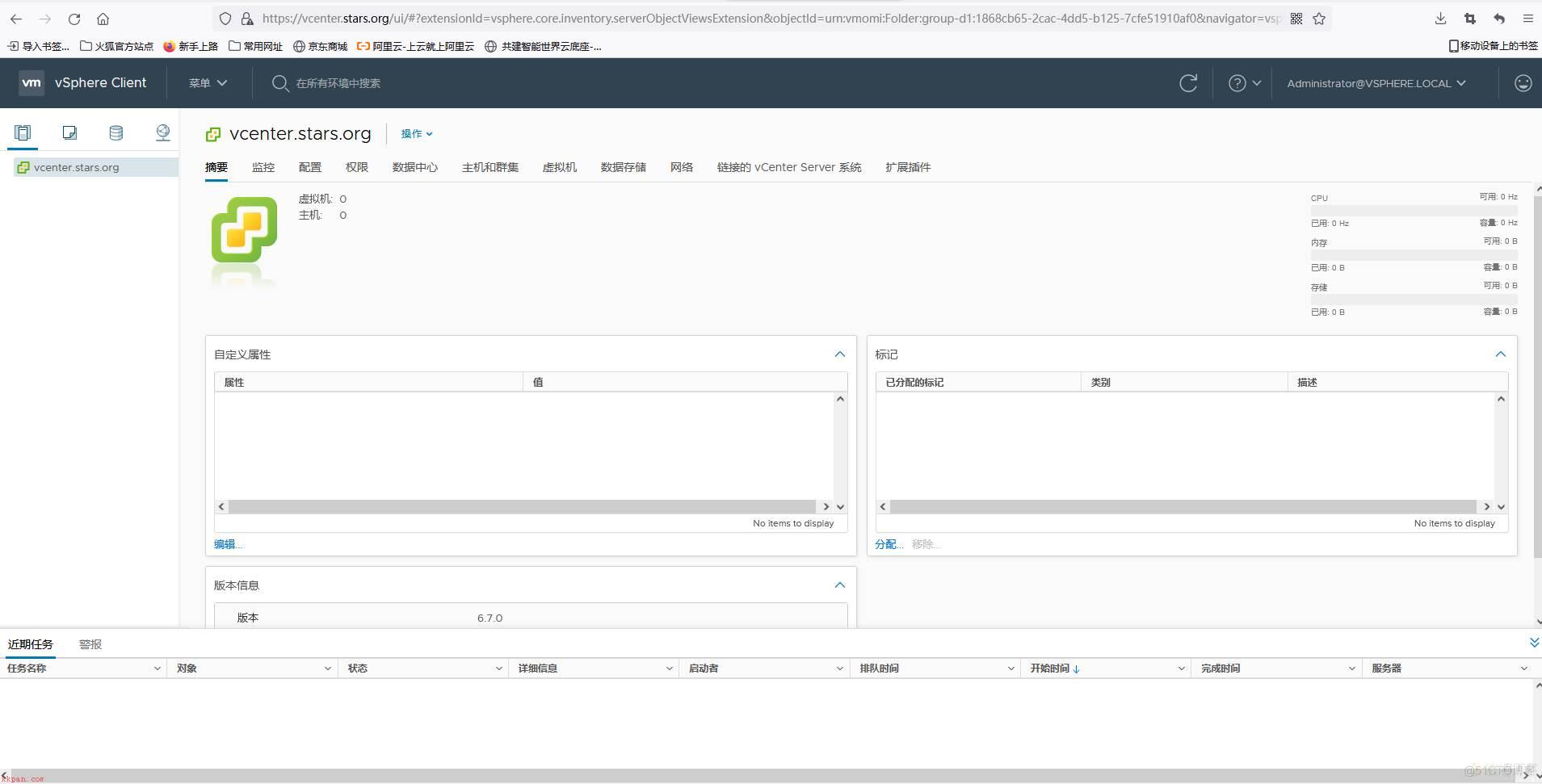This screenshot has width=1542, height=784.
Task: Switch to the 配置 tab
Action: click(x=310, y=167)
